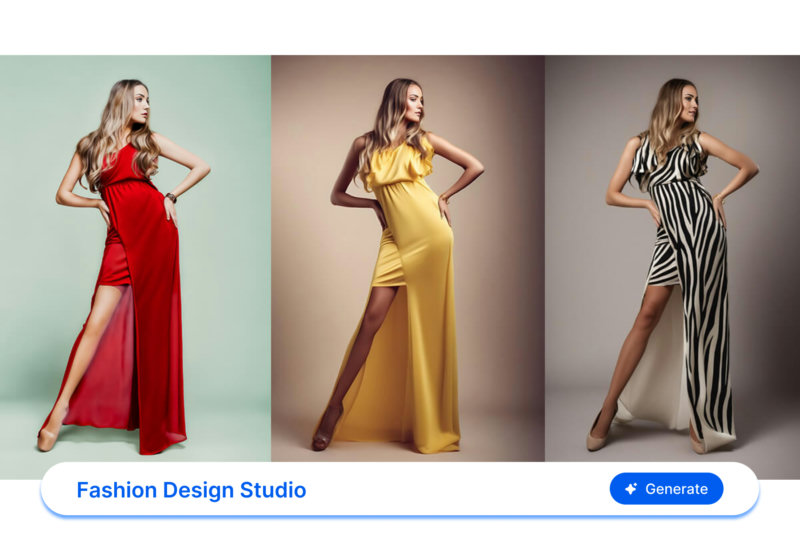This screenshot has height=533, width=800.
Task: Click the Fashion Design Studio title text
Action: (x=191, y=490)
